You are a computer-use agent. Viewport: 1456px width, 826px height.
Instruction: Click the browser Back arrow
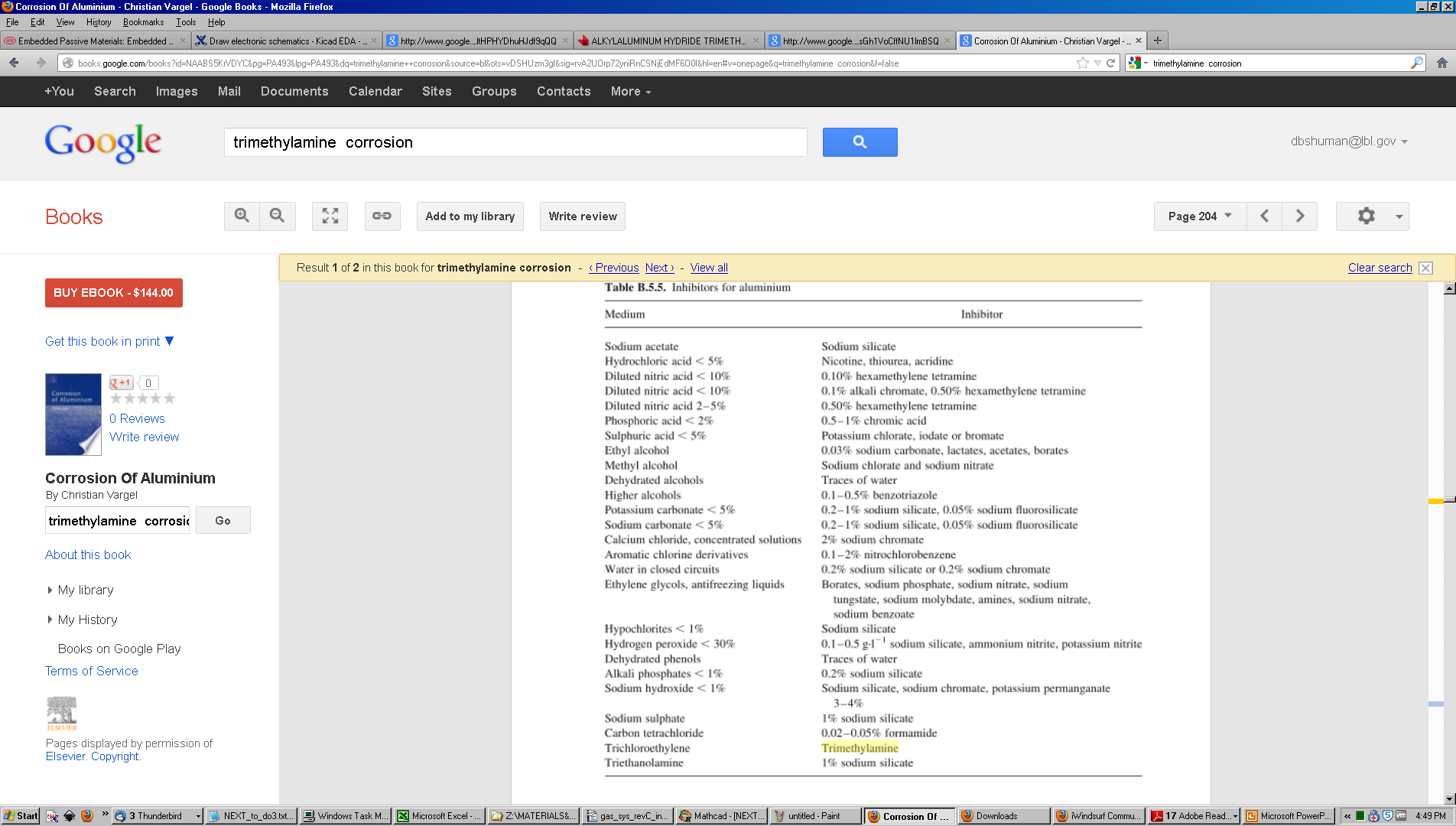(14, 63)
